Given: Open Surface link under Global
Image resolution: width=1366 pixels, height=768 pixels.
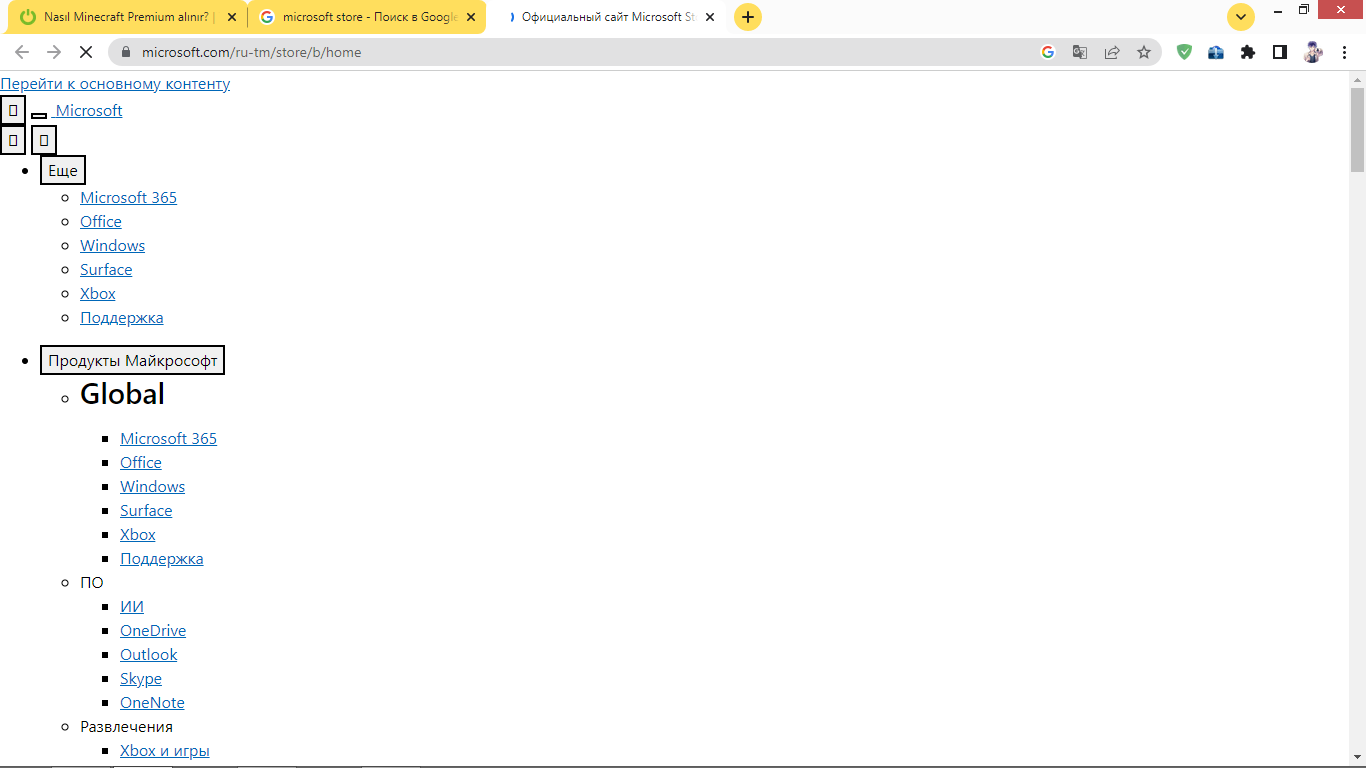Looking at the screenshot, I should tap(146, 511).
